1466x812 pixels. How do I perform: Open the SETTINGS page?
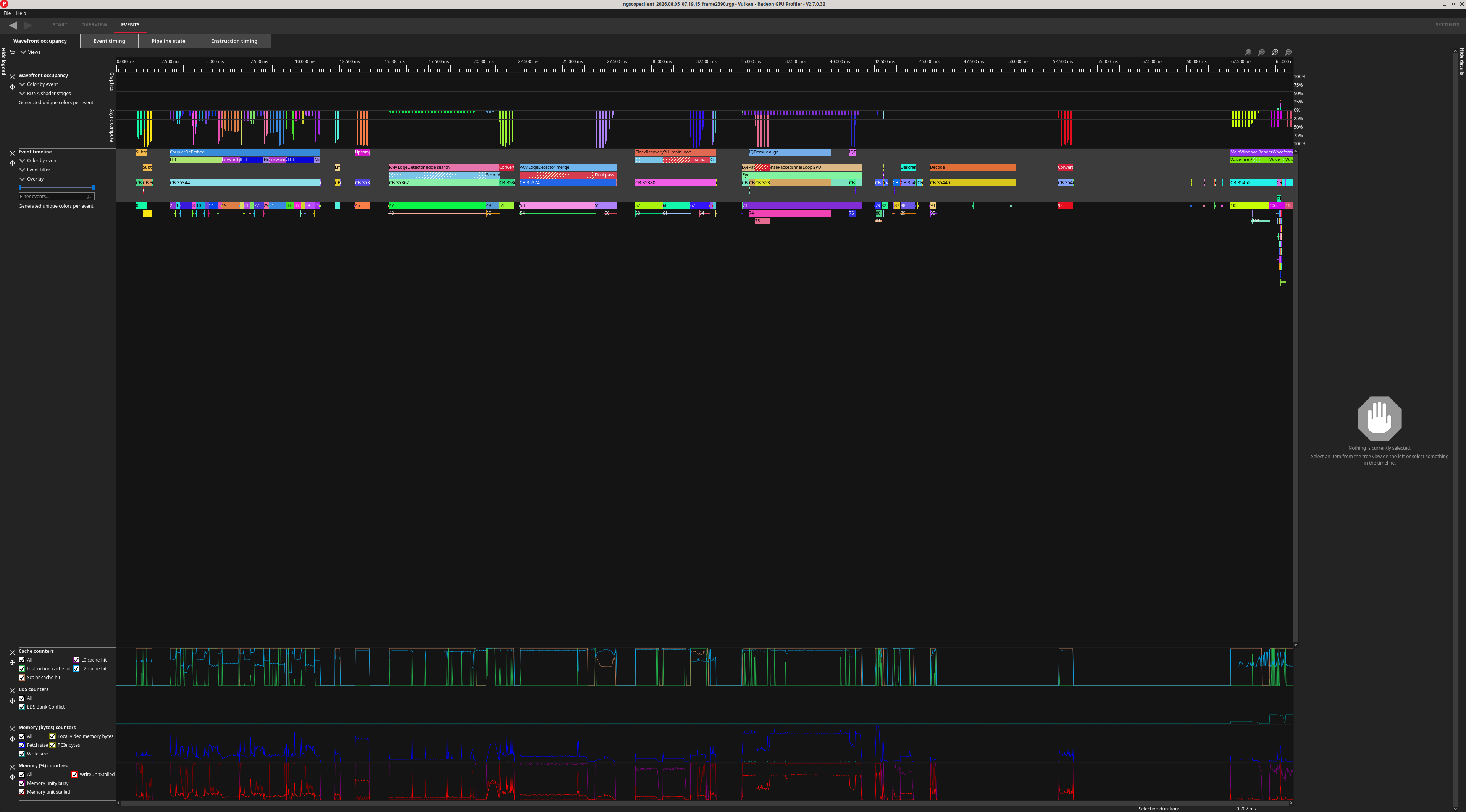coord(1447,24)
